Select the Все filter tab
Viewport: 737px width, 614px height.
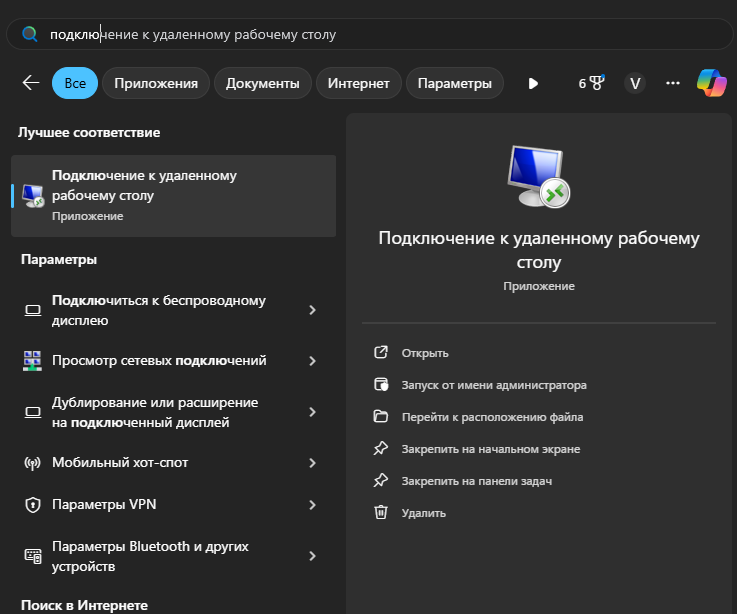(75, 83)
